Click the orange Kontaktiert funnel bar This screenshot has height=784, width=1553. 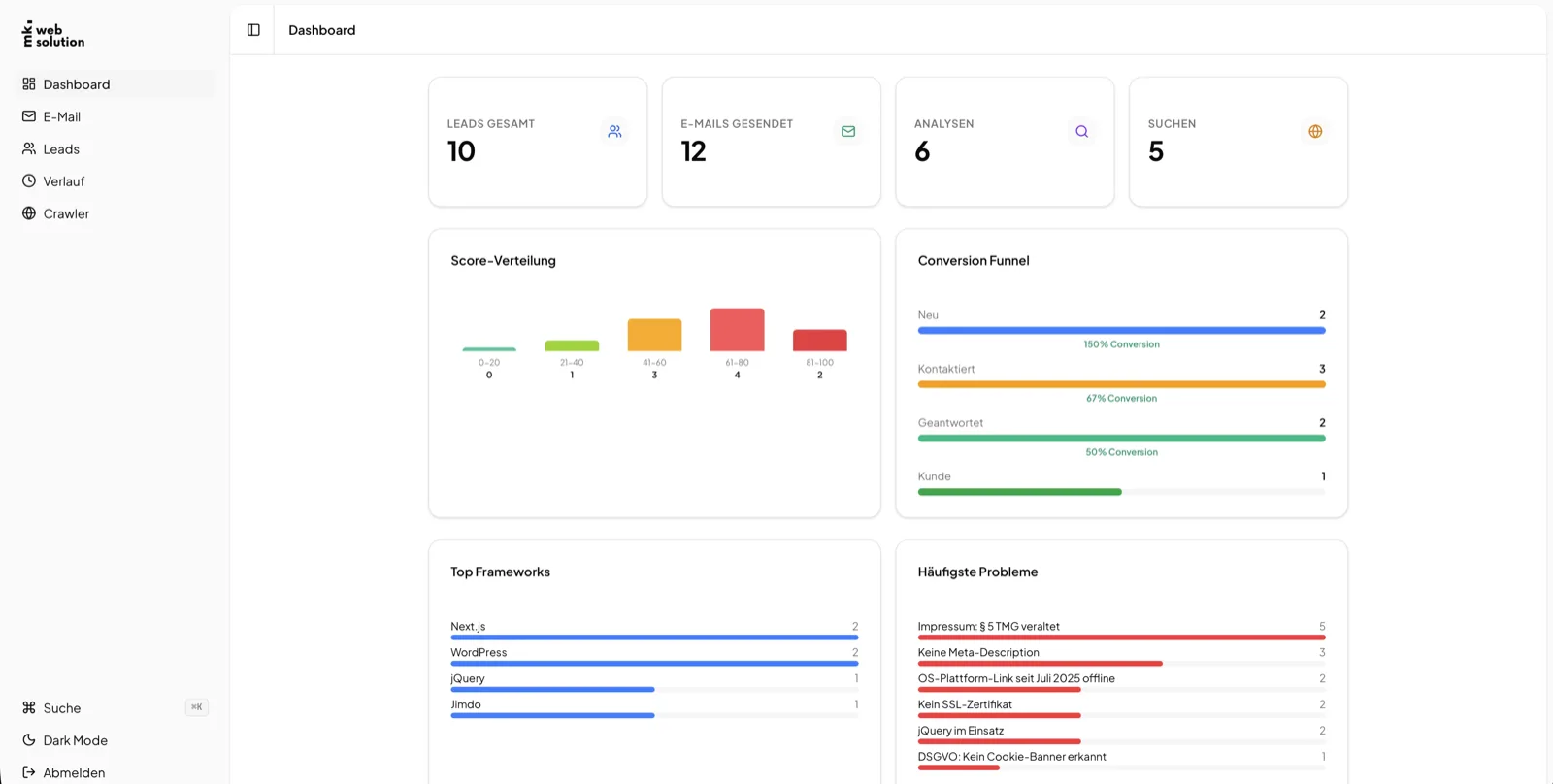click(x=1121, y=384)
